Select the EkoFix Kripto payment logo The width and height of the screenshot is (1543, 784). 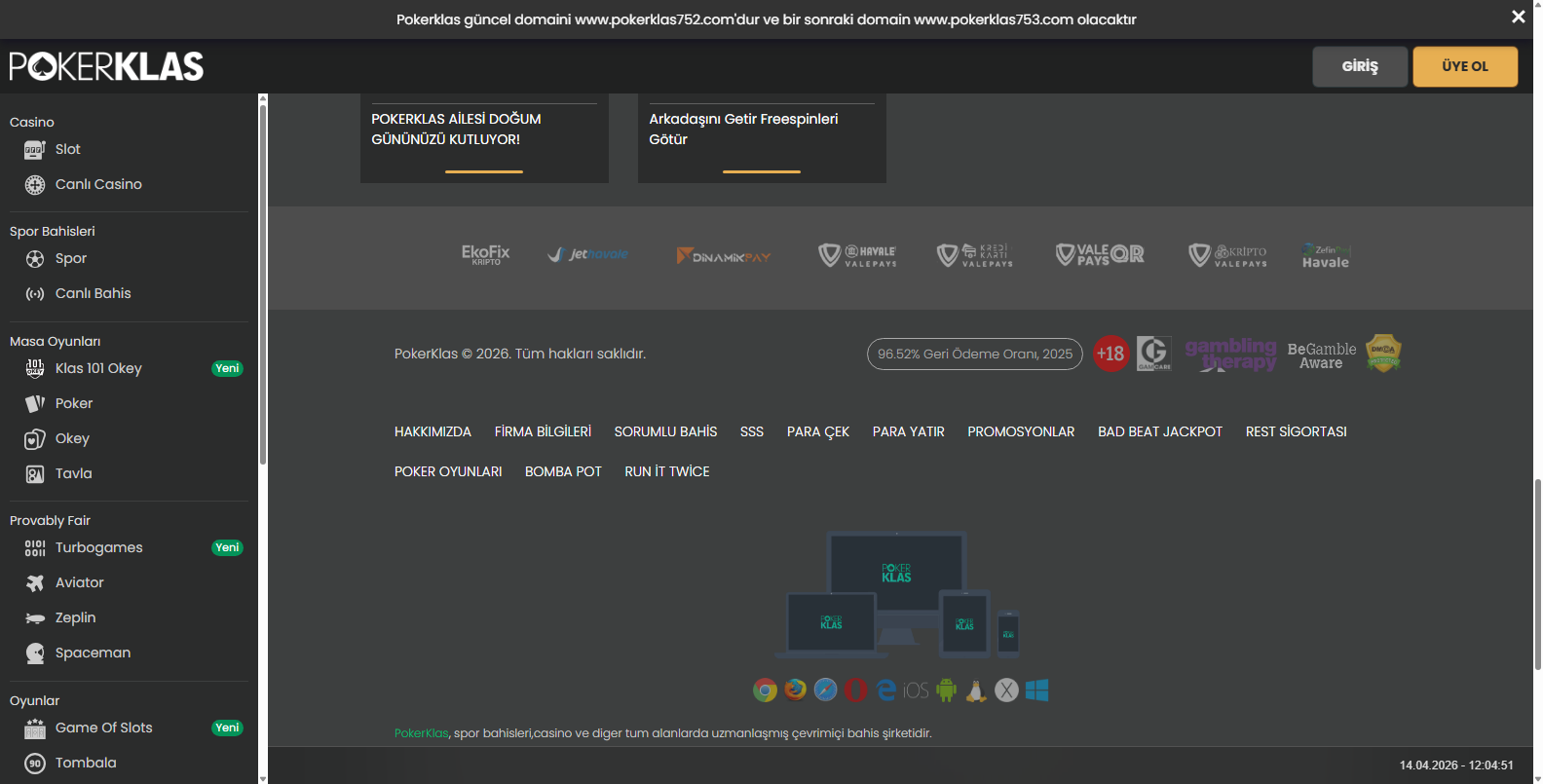486,255
